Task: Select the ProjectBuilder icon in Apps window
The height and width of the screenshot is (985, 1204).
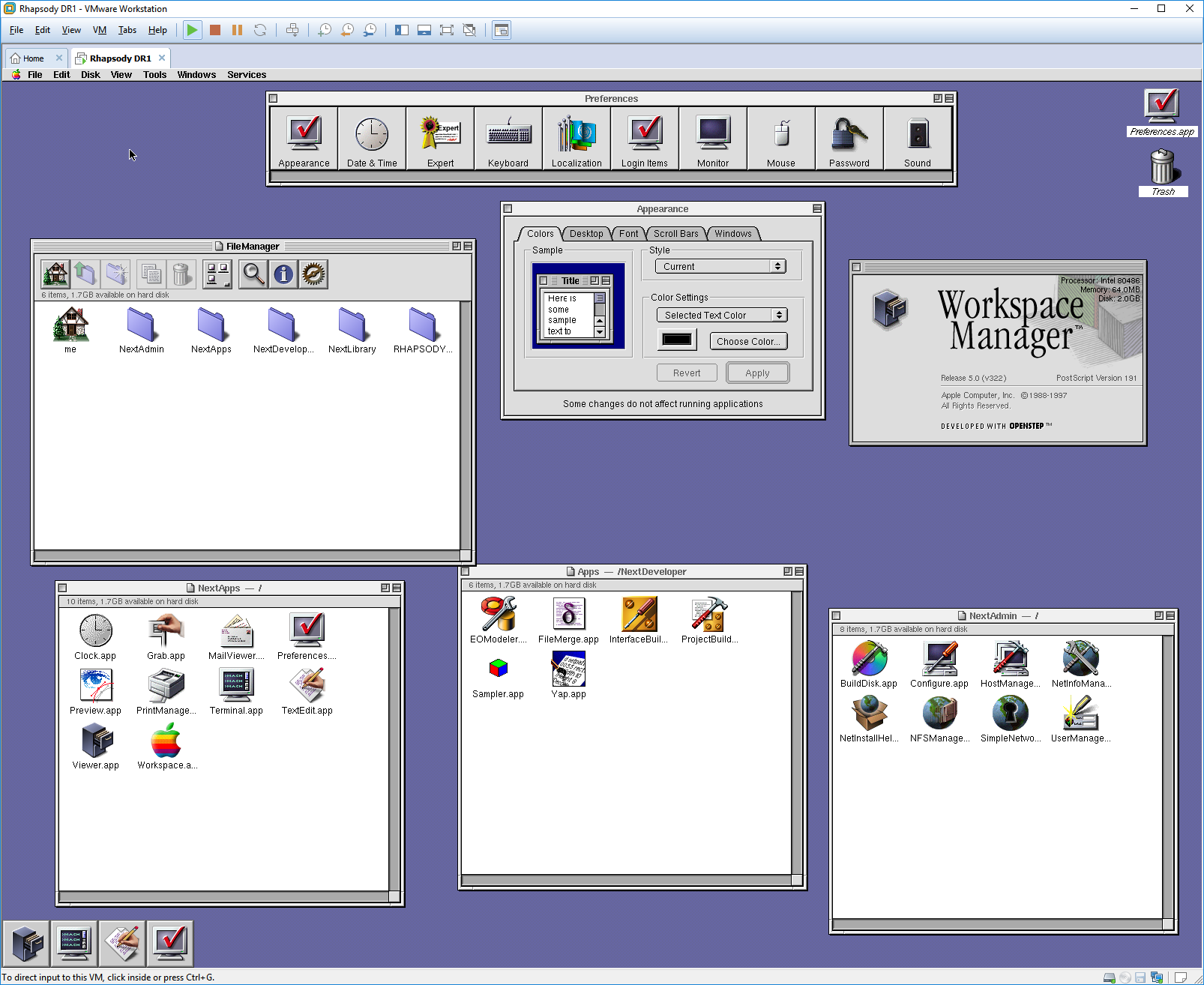Action: tap(709, 620)
